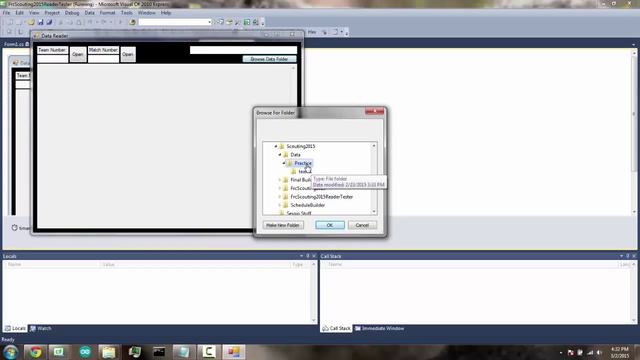Image resolution: width=640 pixels, height=360 pixels.
Task: Open the Debug menu
Action: tap(72, 13)
